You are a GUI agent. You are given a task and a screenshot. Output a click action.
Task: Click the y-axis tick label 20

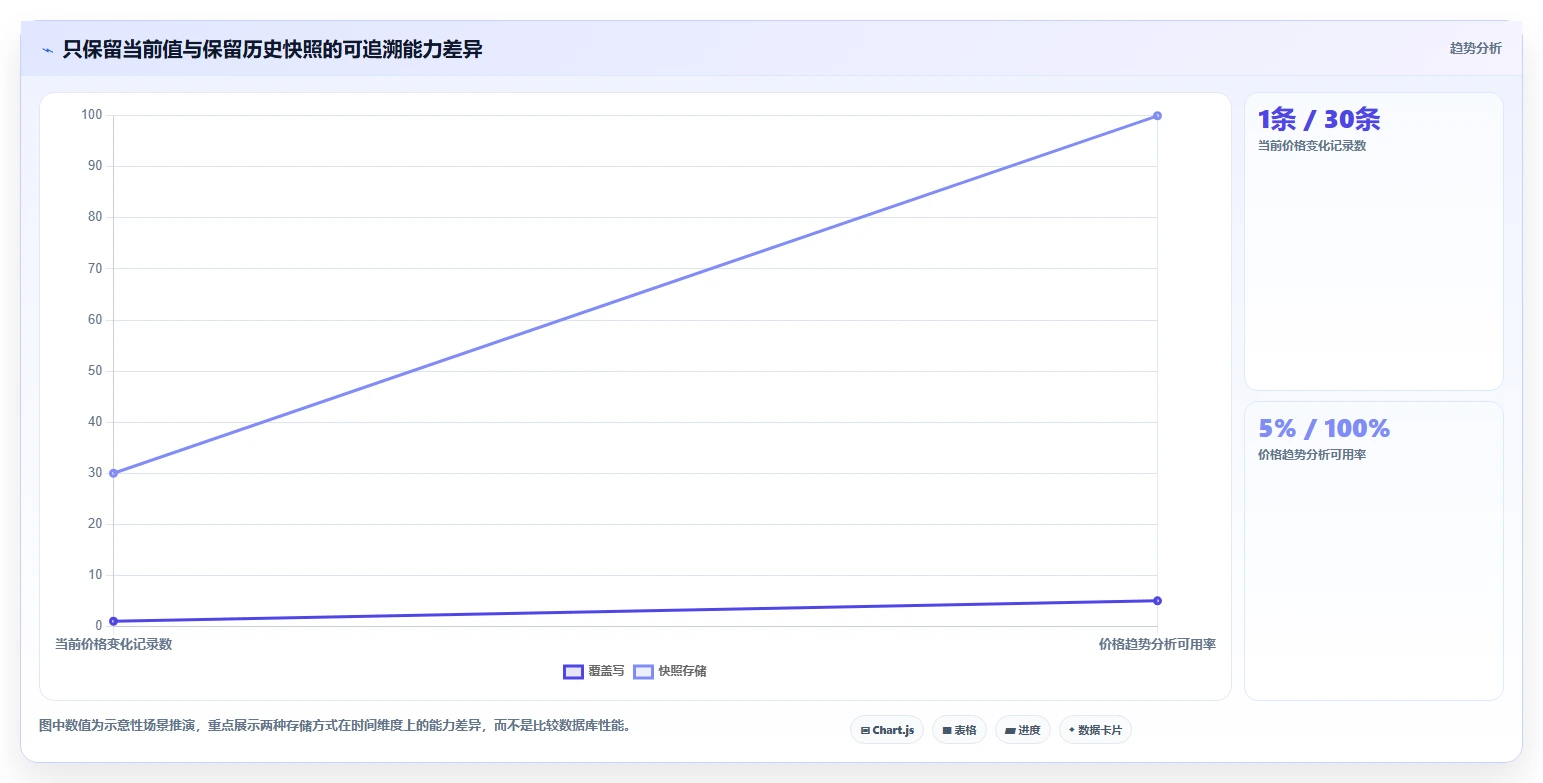[x=96, y=524]
